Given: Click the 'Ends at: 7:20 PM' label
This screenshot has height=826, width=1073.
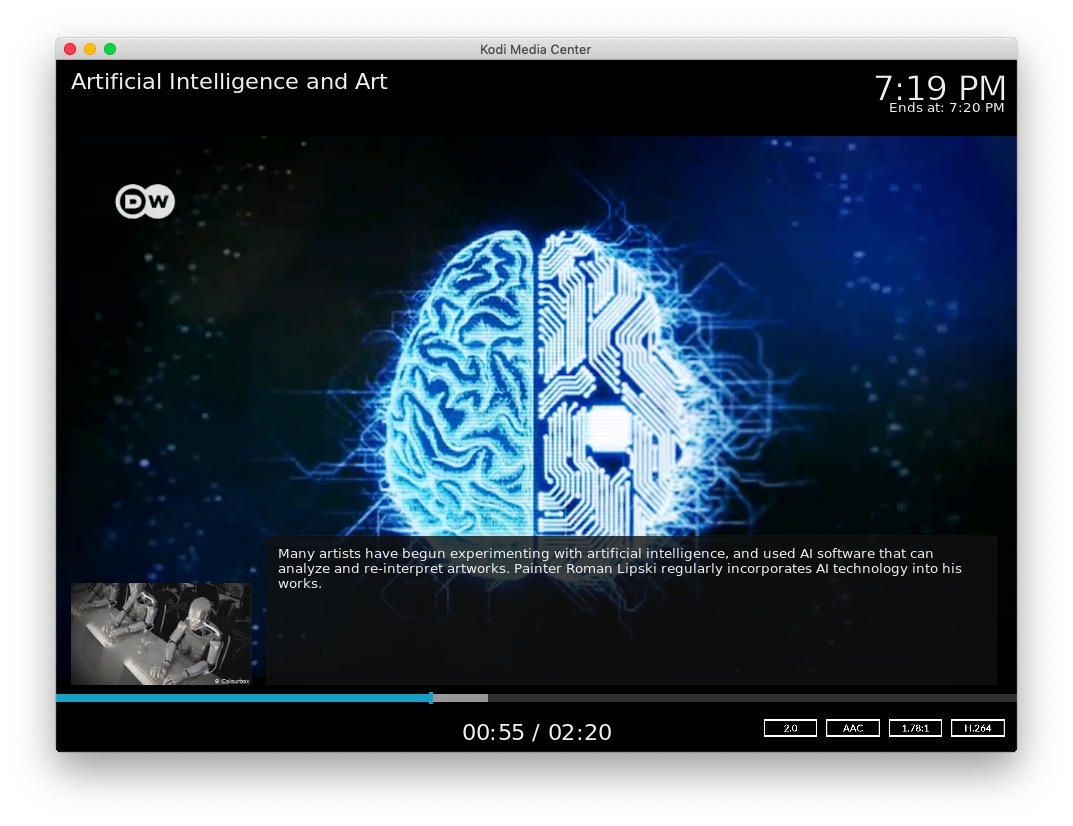Looking at the screenshot, I should [x=946, y=108].
